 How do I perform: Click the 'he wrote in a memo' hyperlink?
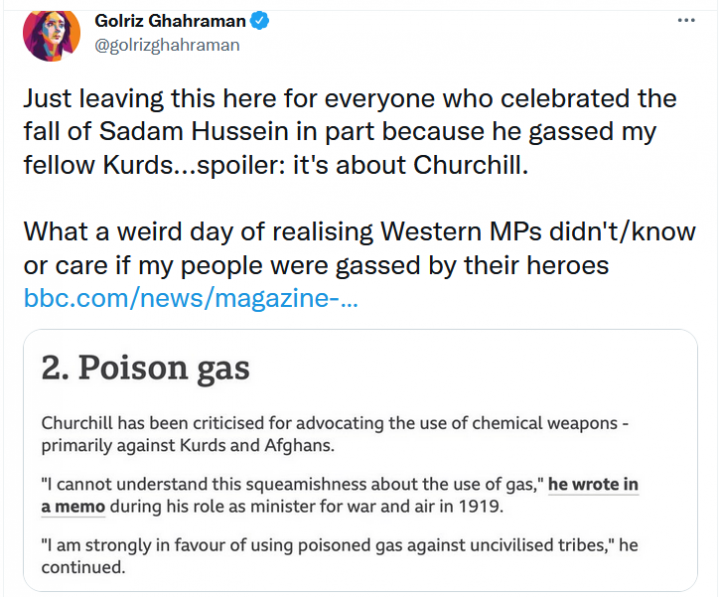[594, 485]
